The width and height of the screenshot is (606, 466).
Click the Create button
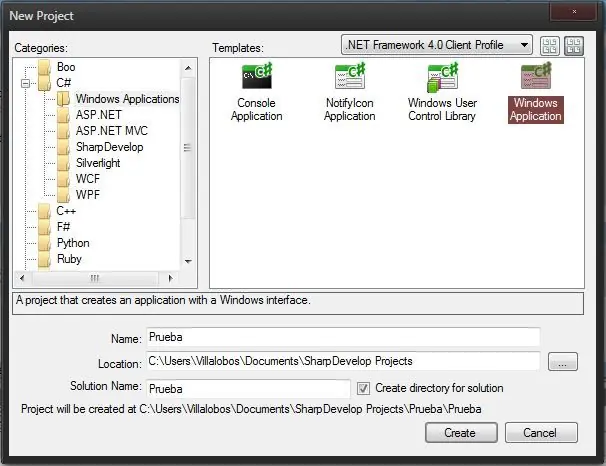pos(461,433)
